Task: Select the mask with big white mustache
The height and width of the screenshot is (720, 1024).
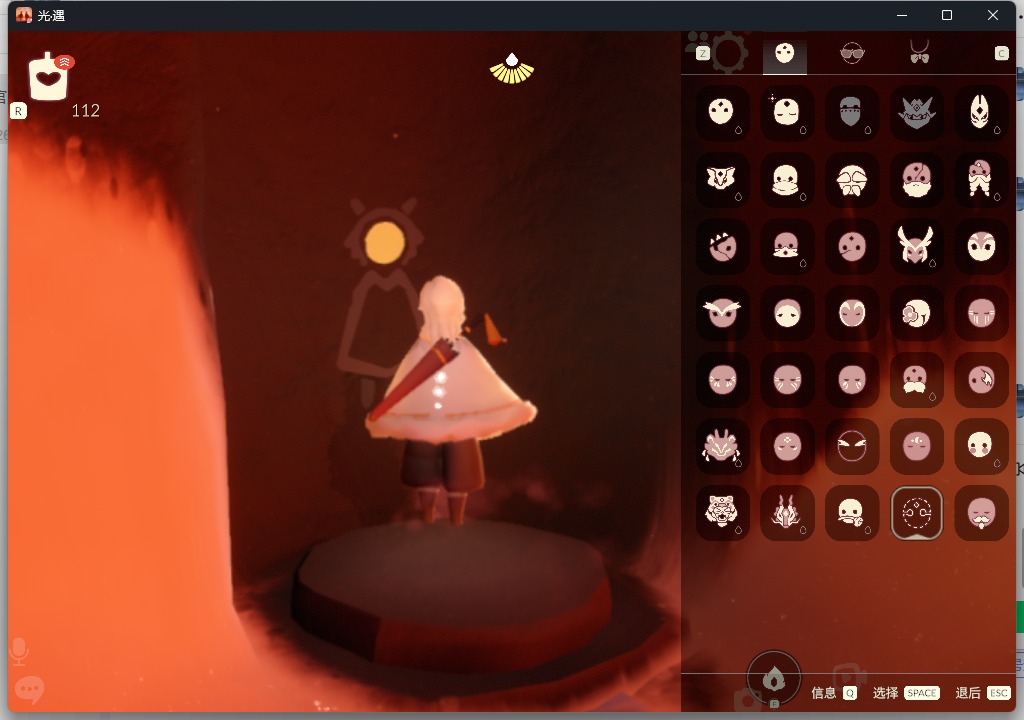Action: tap(916, 380)
